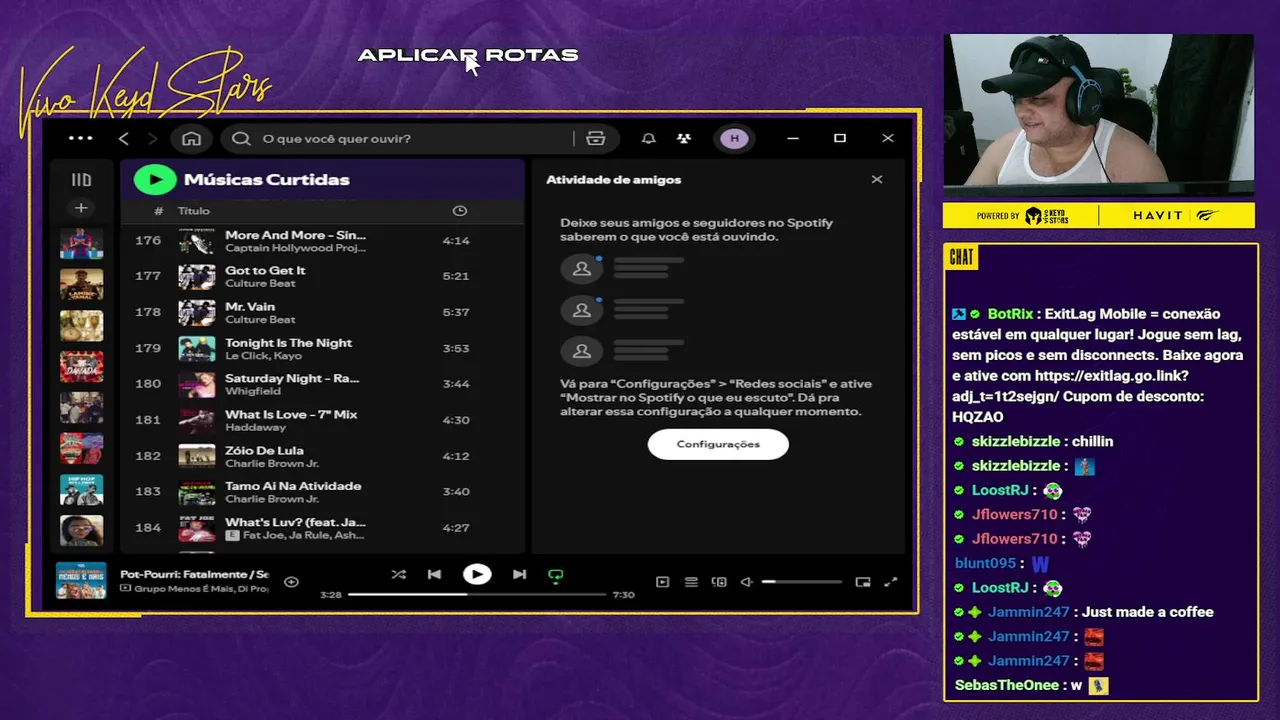
Task: Create playlist with plus icon
Action: point(81,208)
